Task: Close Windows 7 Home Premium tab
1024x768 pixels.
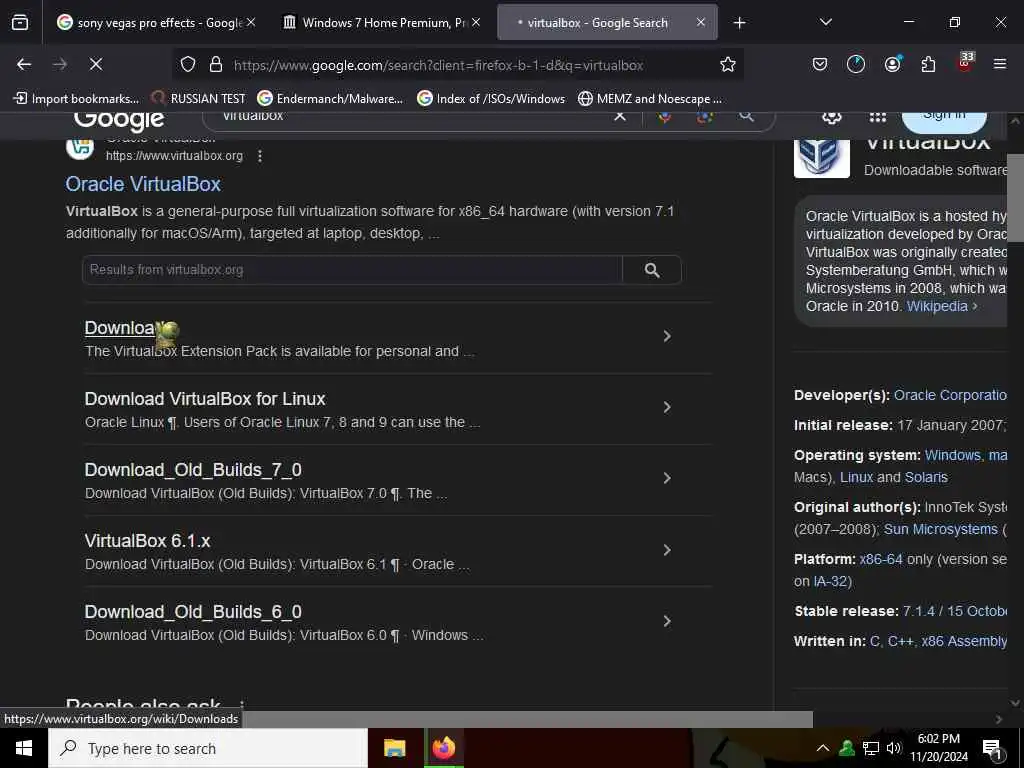Action: [x=476, y=22]
